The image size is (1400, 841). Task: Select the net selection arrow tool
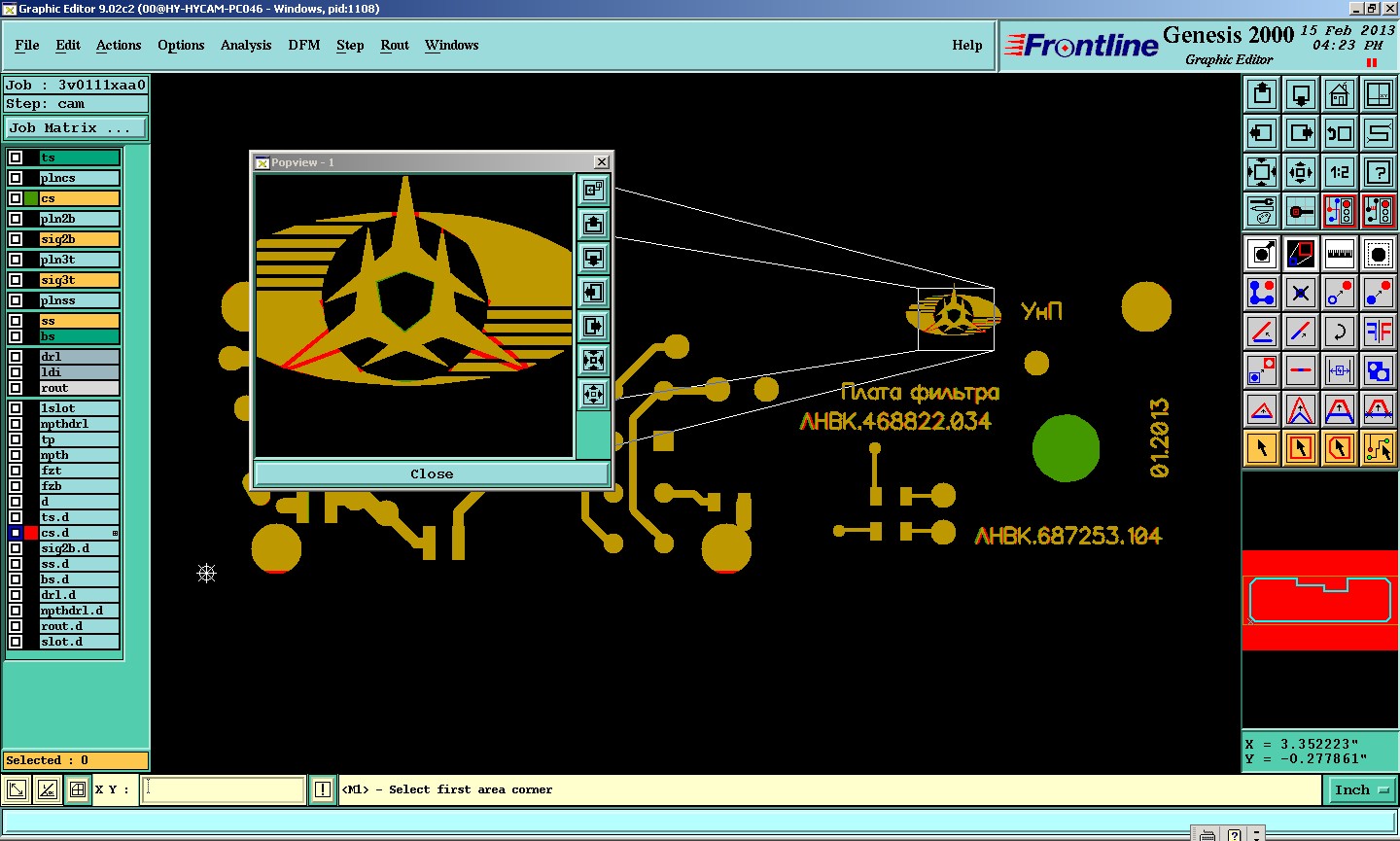[x=1379, y=448]
